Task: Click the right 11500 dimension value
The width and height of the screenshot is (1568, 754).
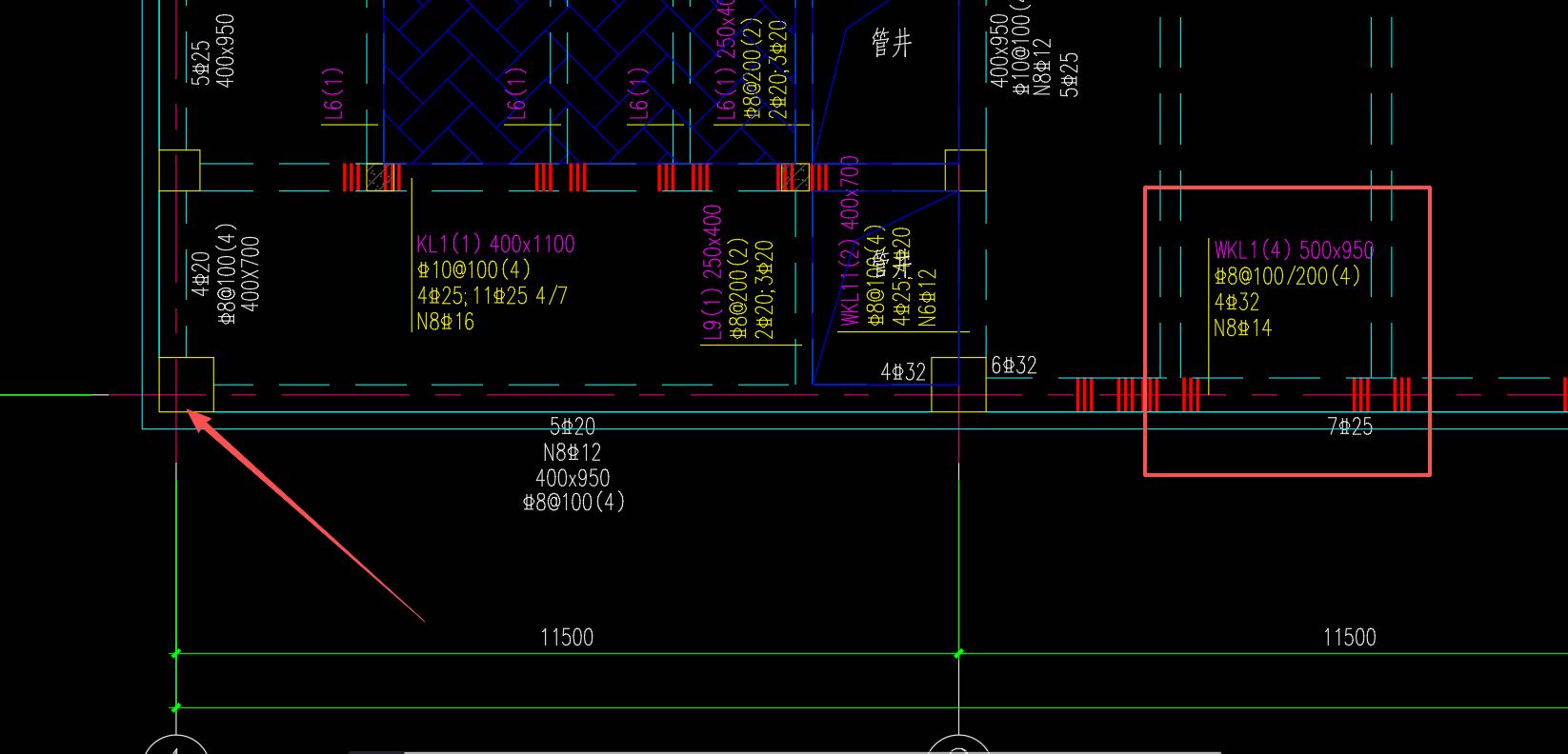Action: tap(1350, 637)
